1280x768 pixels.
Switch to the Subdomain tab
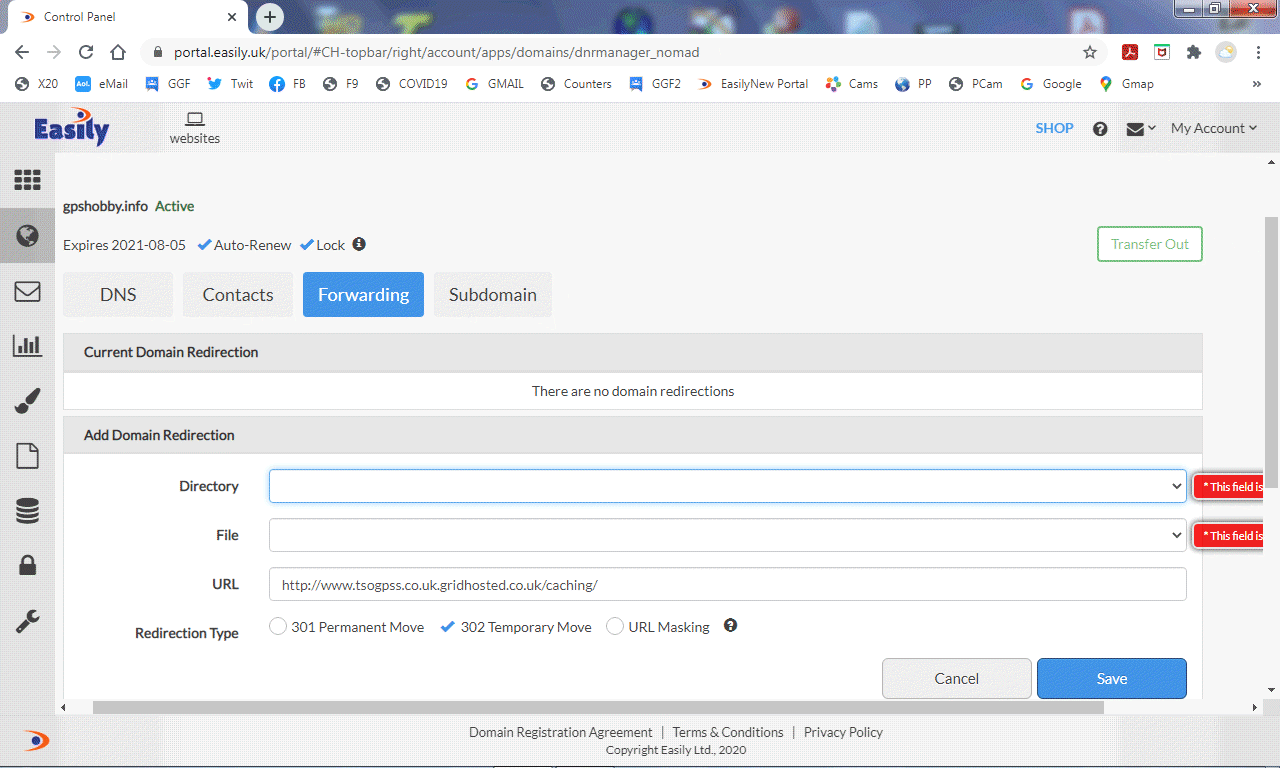click(493, 294)
